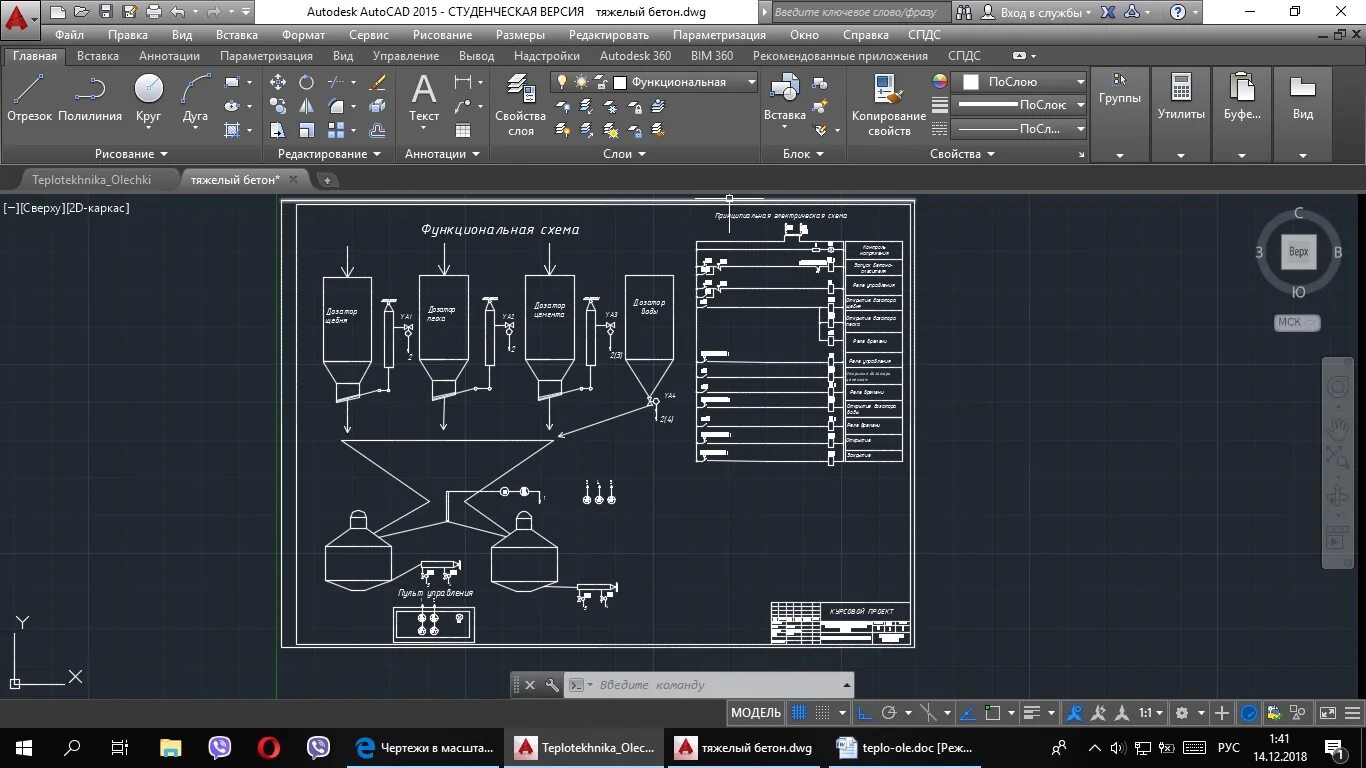Click the Erase tool icon
The image size is (1366, 768).
(377, 82)
